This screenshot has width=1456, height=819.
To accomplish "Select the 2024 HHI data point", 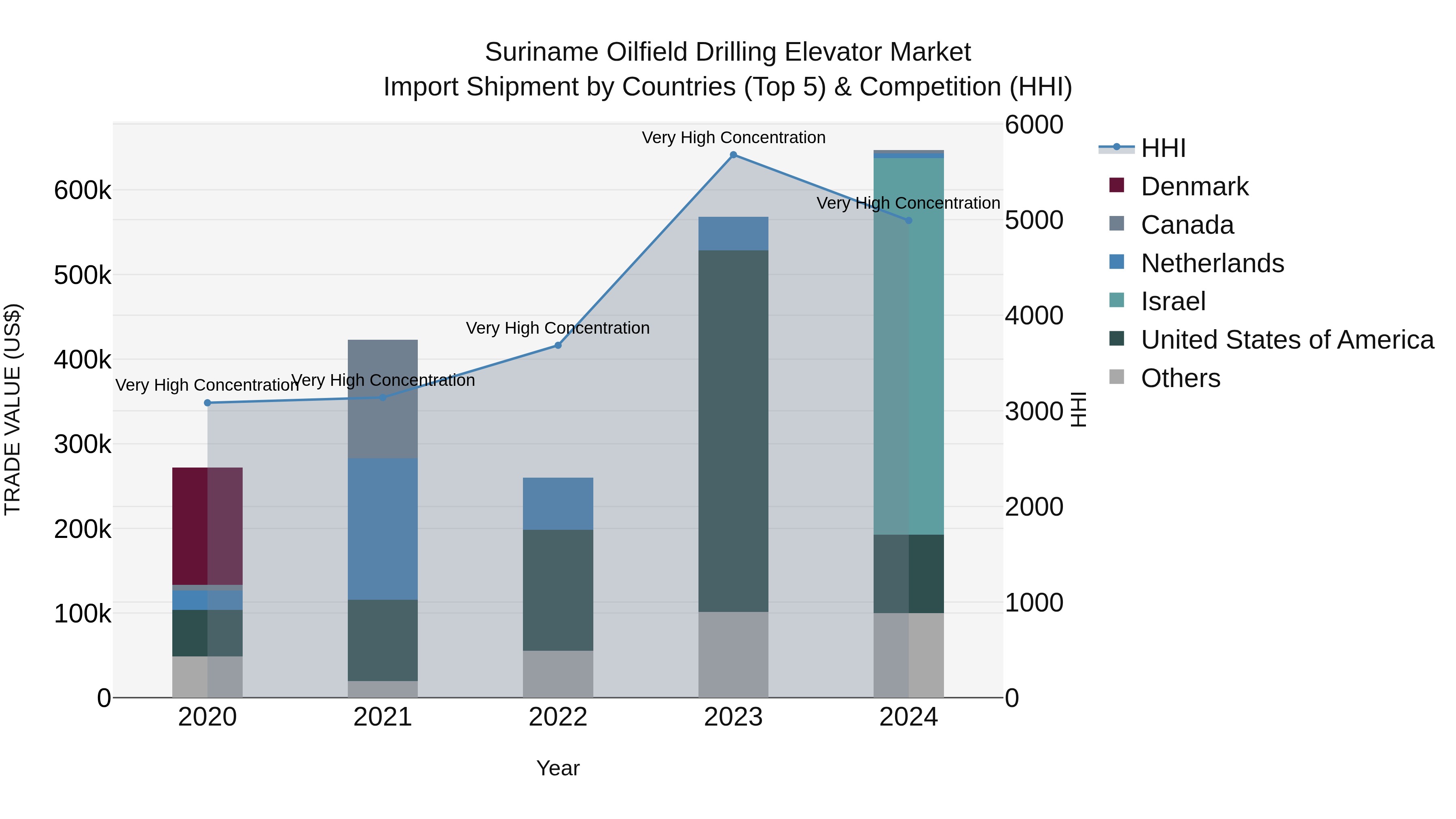I will [909, 220].
